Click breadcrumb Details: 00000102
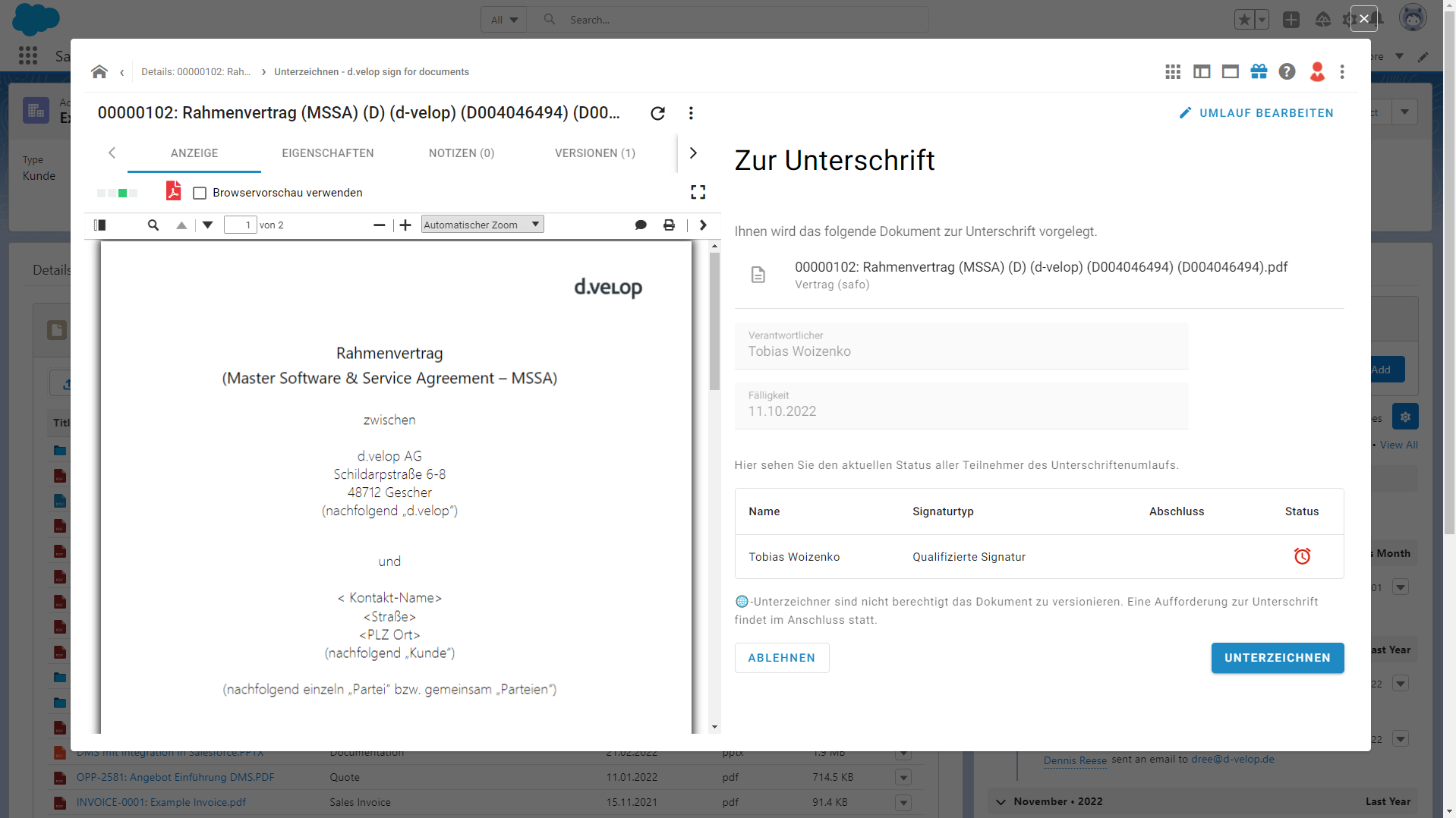This screenshot has height=818, width=1456. click(x=196, y=72)
